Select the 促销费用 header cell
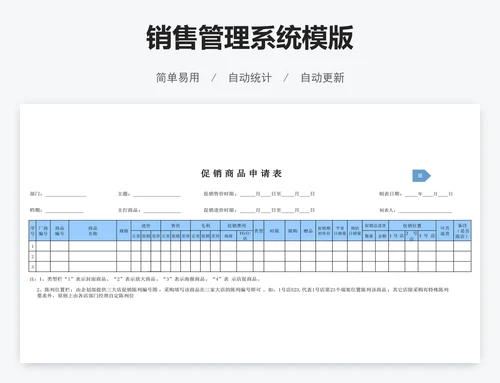The image size is (500, 383). tap(237, 226)
